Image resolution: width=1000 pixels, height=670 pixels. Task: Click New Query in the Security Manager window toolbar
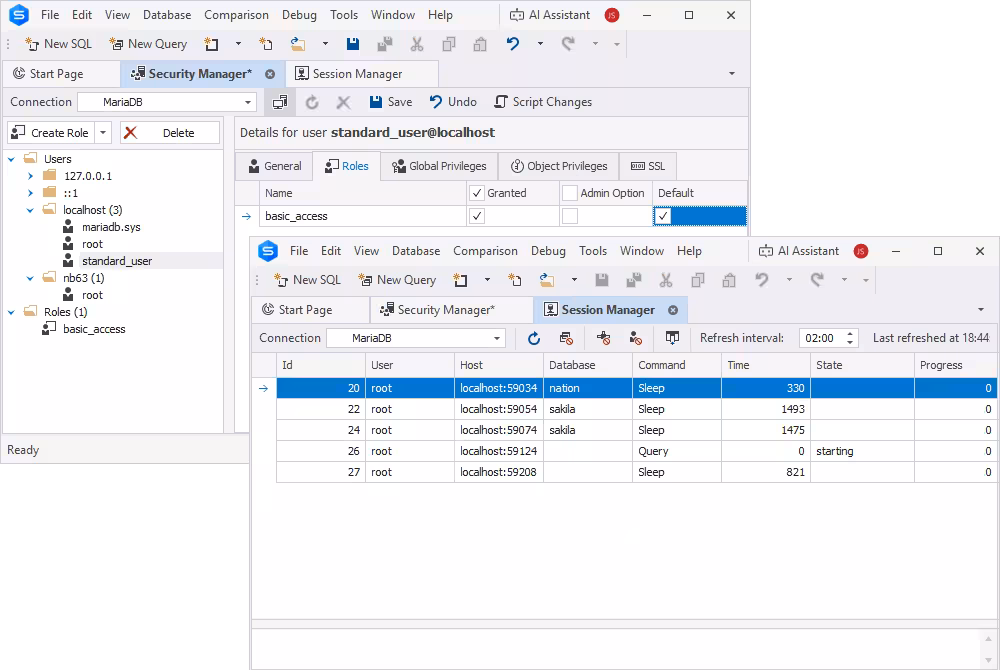149,44
